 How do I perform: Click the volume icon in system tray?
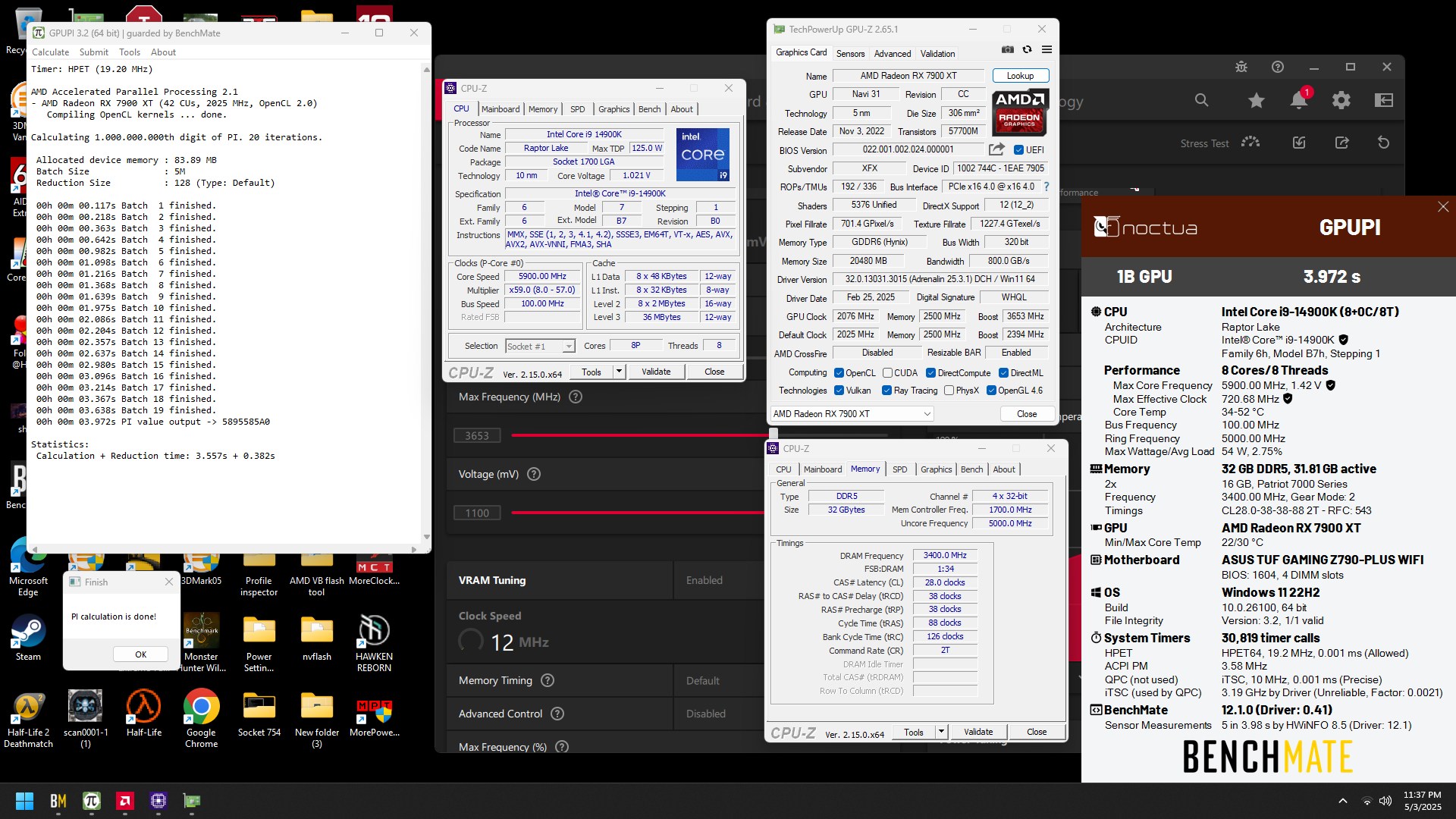coord(1385,801)
